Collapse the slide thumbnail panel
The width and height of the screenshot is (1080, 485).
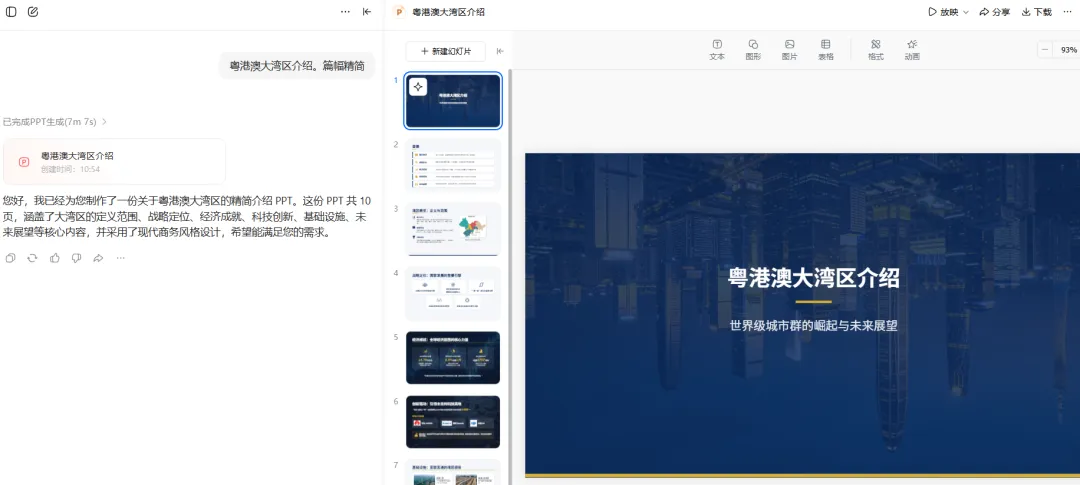(500, 51)
